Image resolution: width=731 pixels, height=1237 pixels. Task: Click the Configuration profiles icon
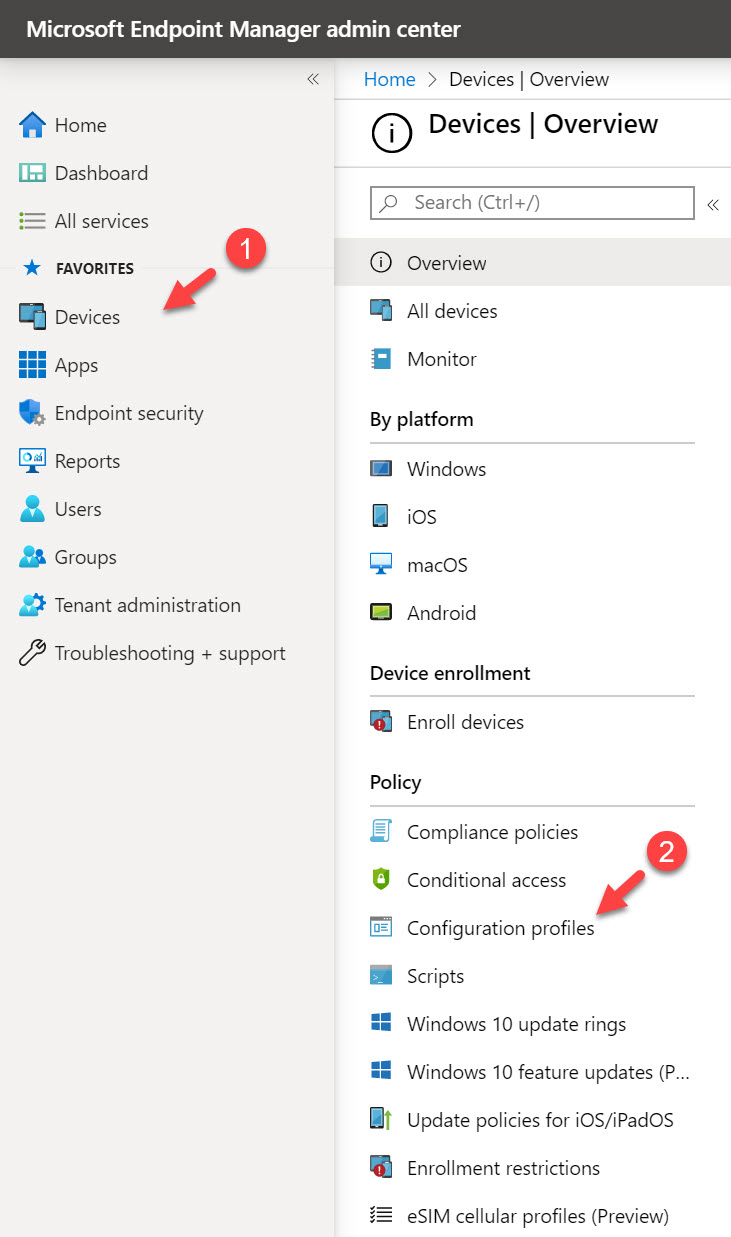click(x=381, y=928)
